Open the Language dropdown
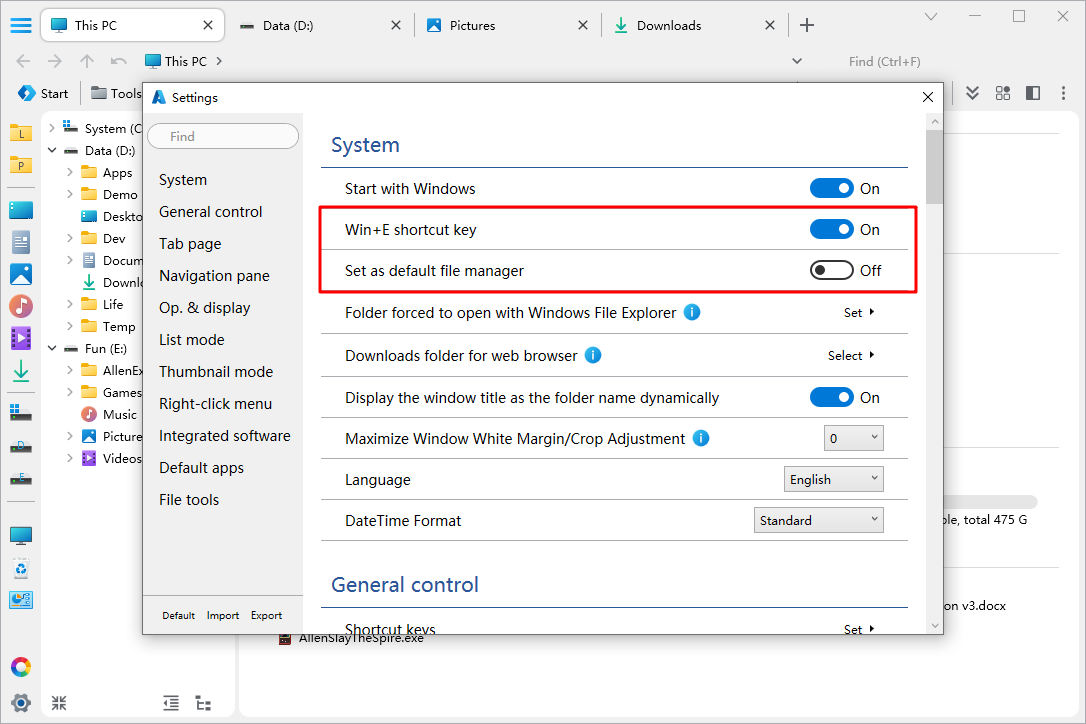This screenshot has width=1086, height=724. tap(834, 479)
